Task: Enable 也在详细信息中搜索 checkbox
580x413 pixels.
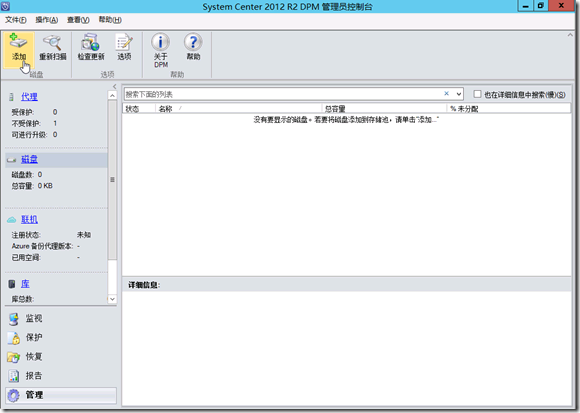Action: [477, 94]
